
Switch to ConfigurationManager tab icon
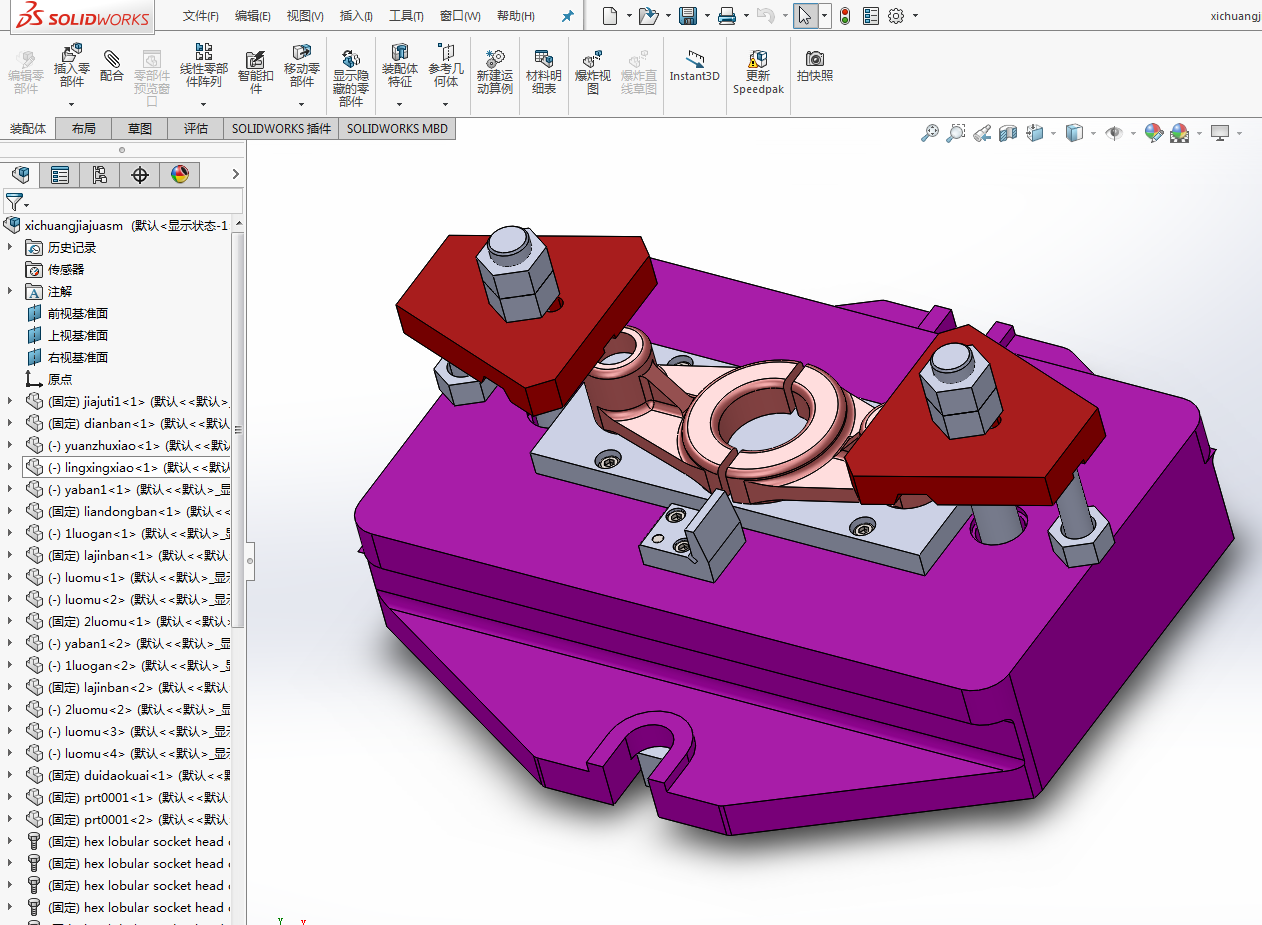[100, 175]
